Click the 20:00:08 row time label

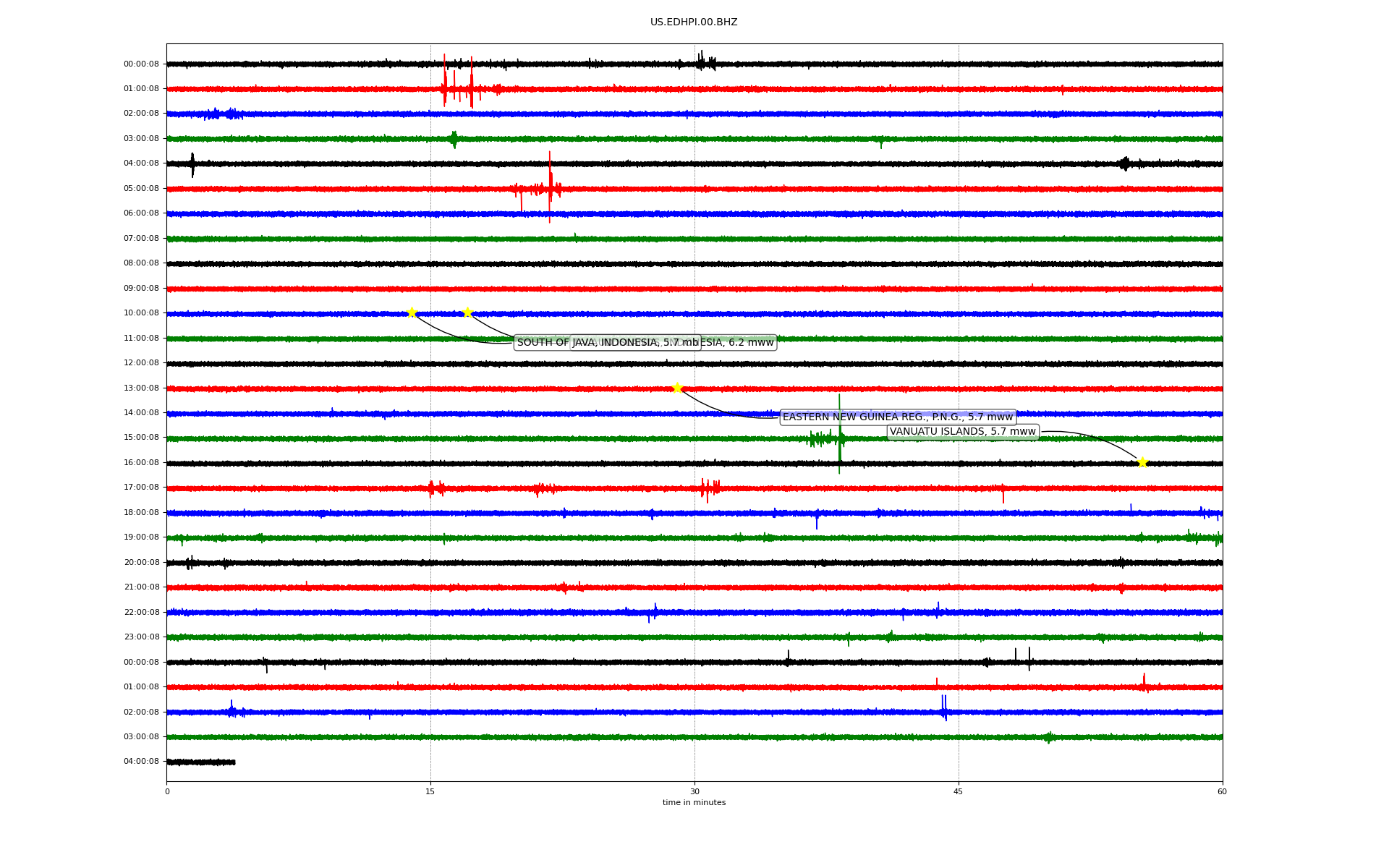[141, 563]
